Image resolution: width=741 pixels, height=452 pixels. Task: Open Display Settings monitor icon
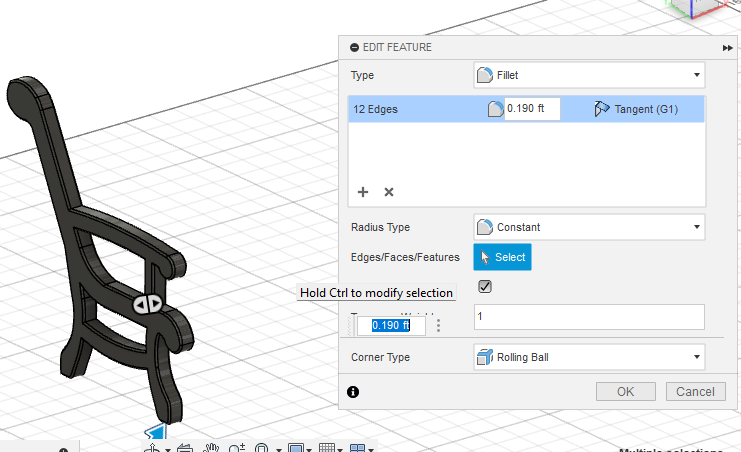pos(296,448)
